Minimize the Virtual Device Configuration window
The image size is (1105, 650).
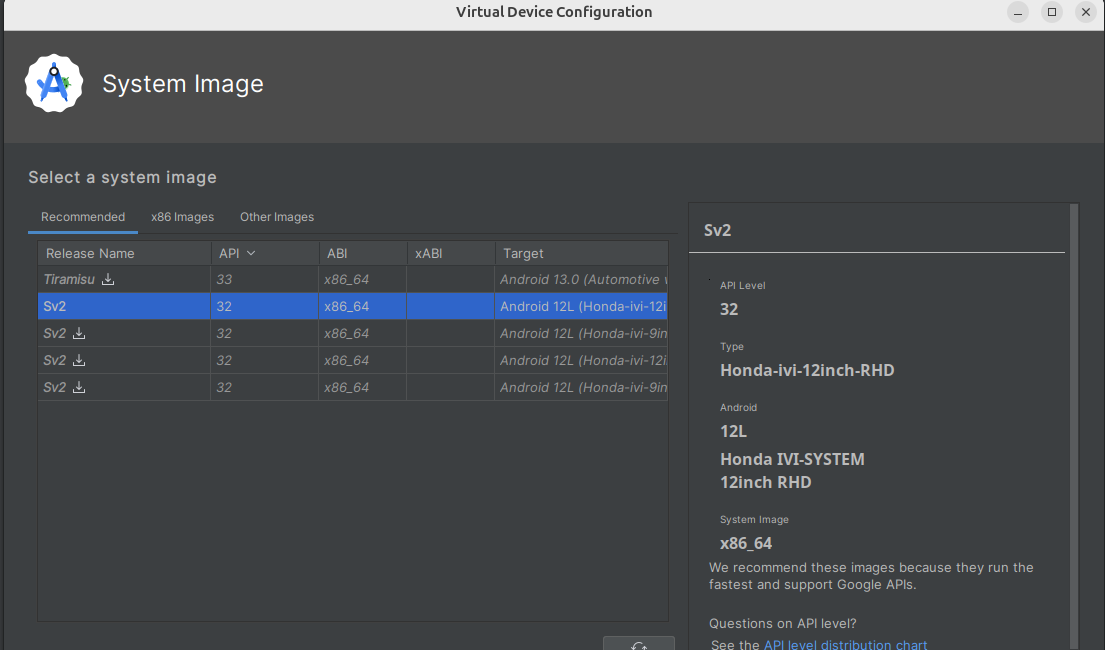tap(1018, 12)
